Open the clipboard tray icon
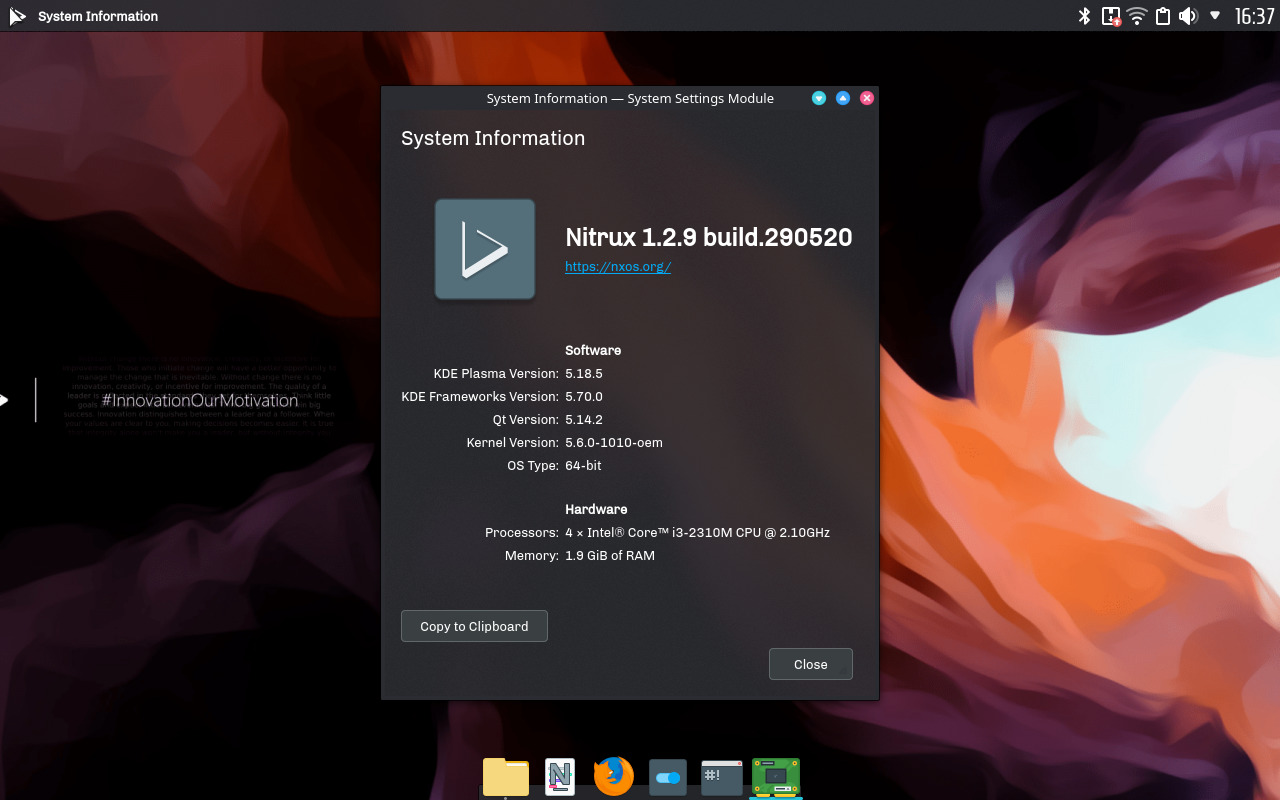This screenshot has height=800, width=1280. (x=1162, y=16)
